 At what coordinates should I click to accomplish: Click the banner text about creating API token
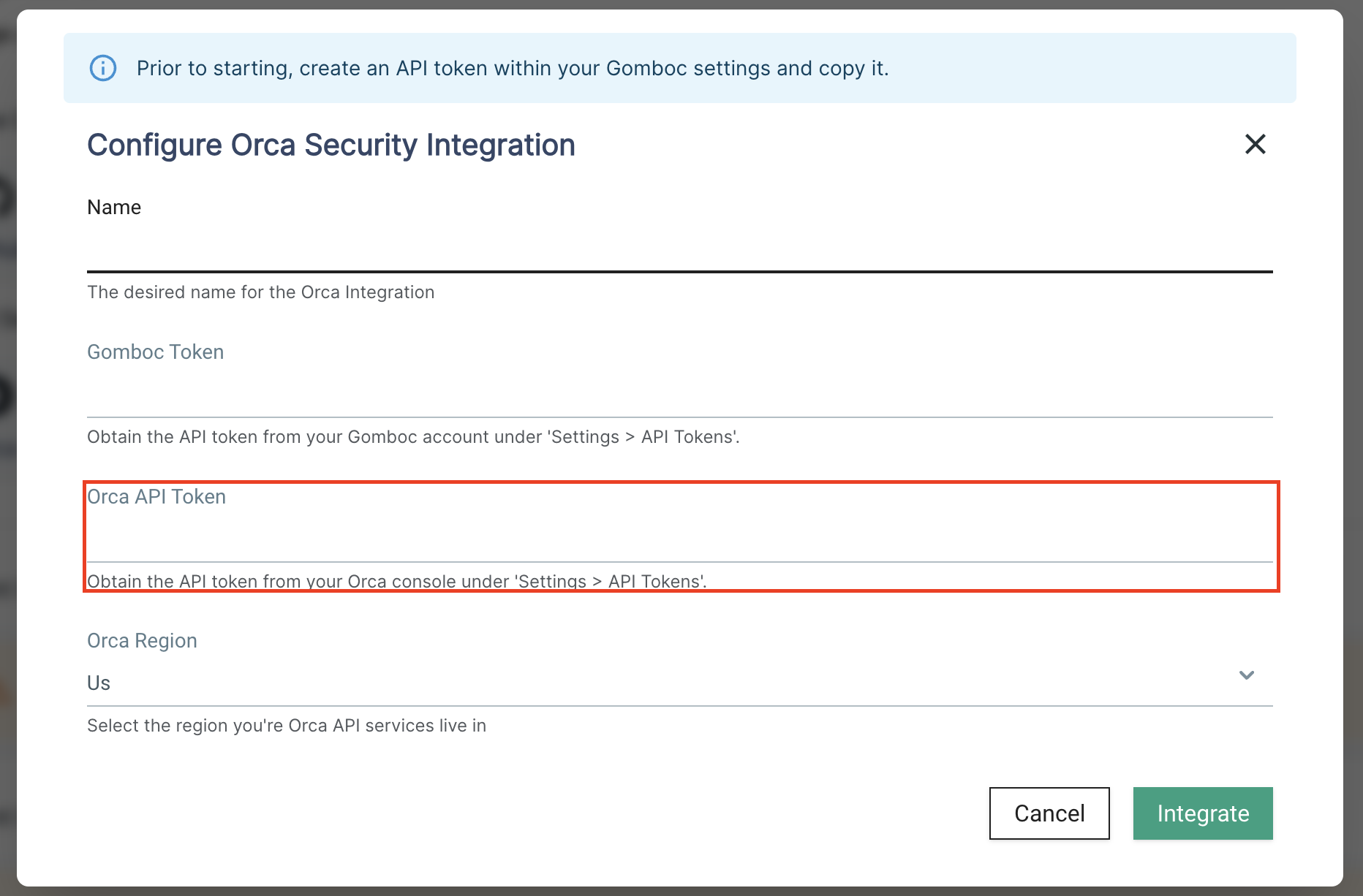pyautogui.click(x=513, y=68)
